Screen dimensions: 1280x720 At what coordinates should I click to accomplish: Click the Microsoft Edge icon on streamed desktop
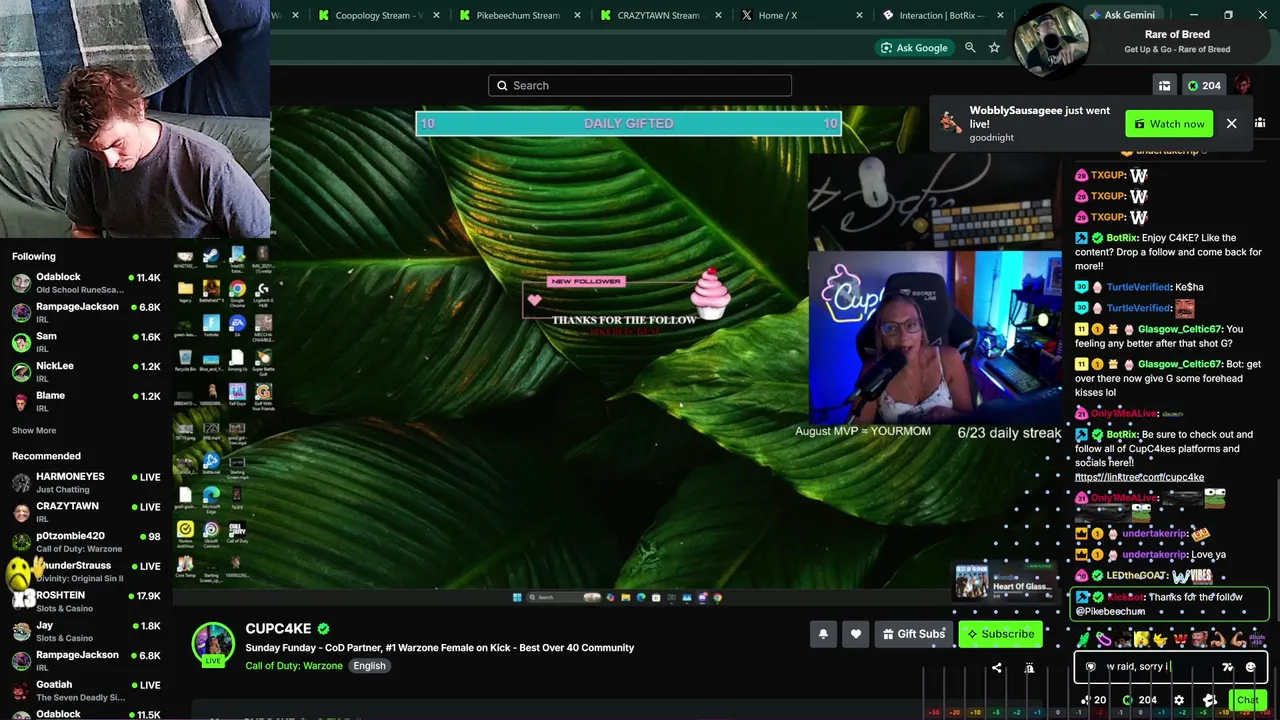pos(211,496)
